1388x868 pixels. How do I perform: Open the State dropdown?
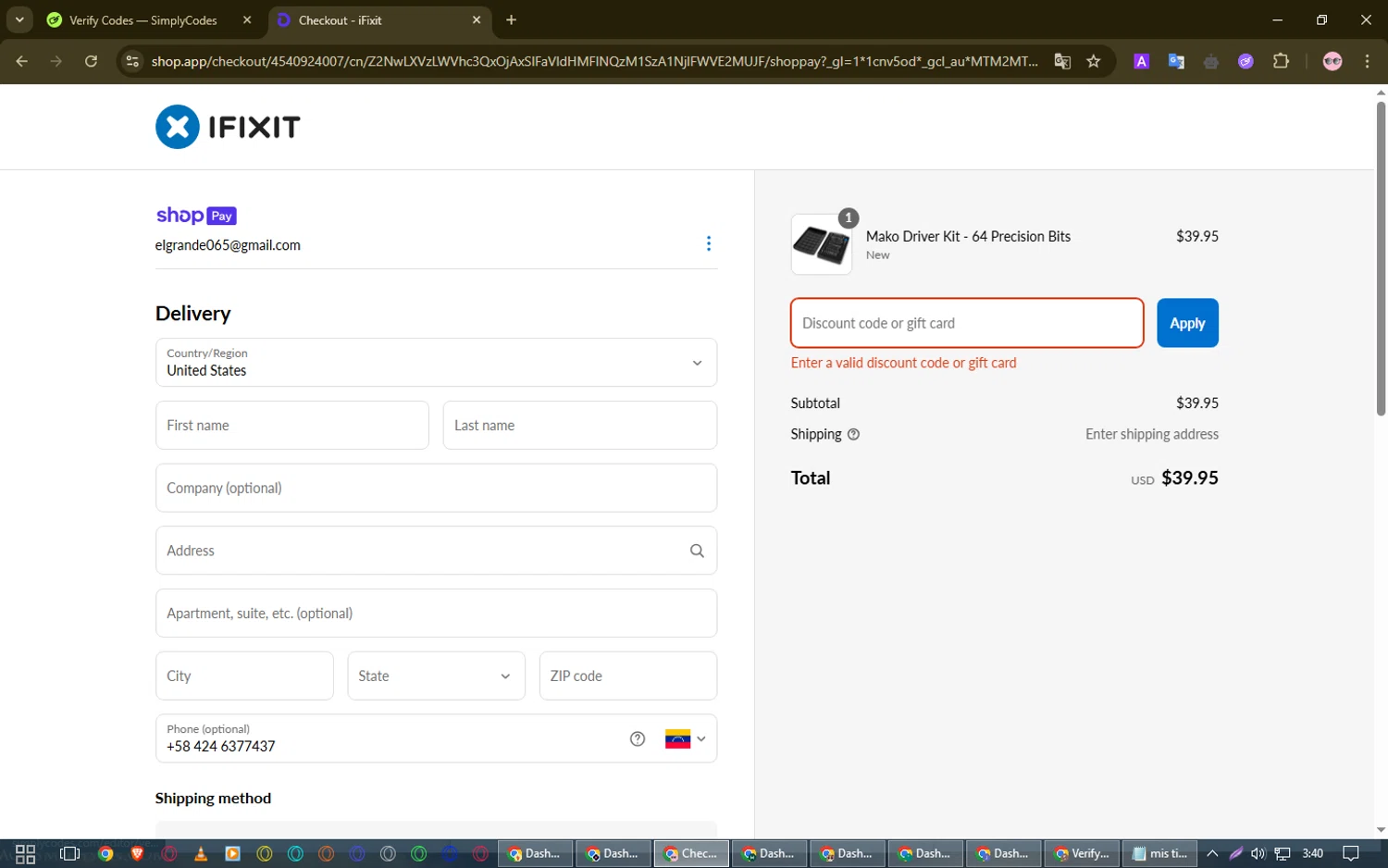click(436, 676)
